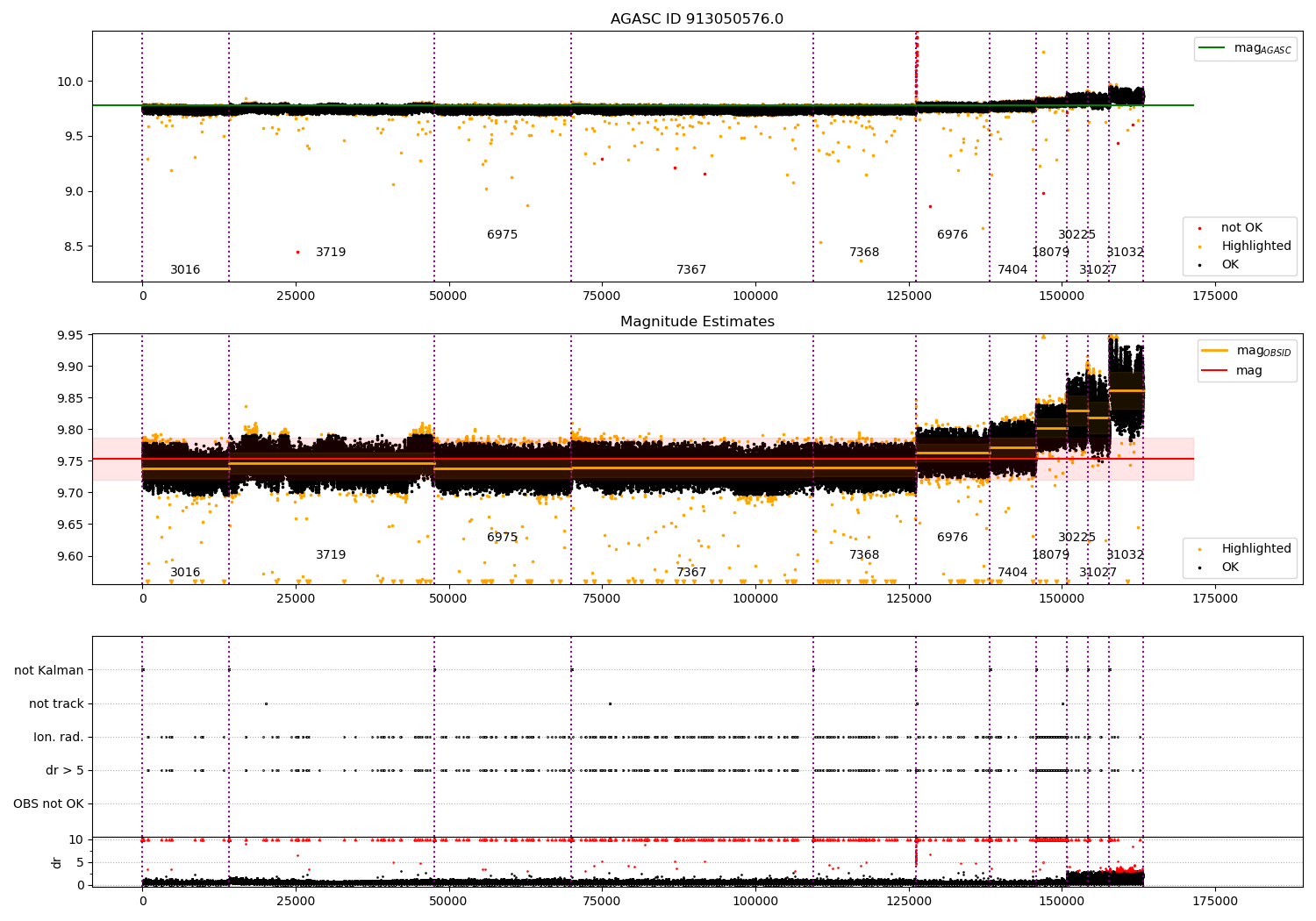Click obsid label 6976 in the AGASC ID plot
Viewport: 1316px width, 921px height.
tap(953, 235)
